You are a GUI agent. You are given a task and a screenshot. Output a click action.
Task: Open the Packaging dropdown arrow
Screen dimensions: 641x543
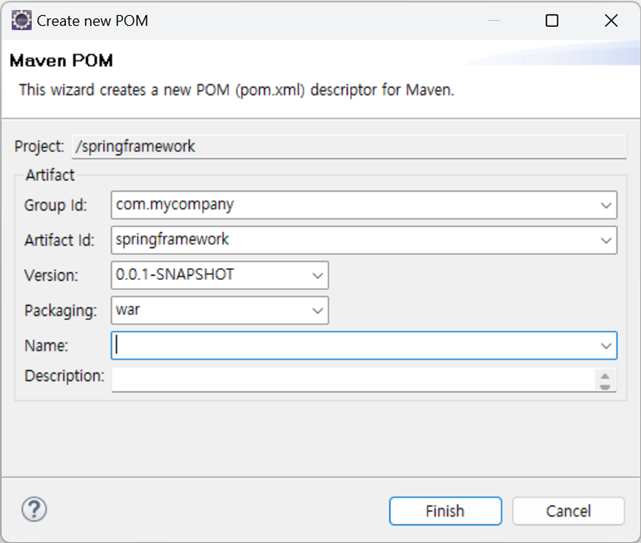click(x=318, y=311)
